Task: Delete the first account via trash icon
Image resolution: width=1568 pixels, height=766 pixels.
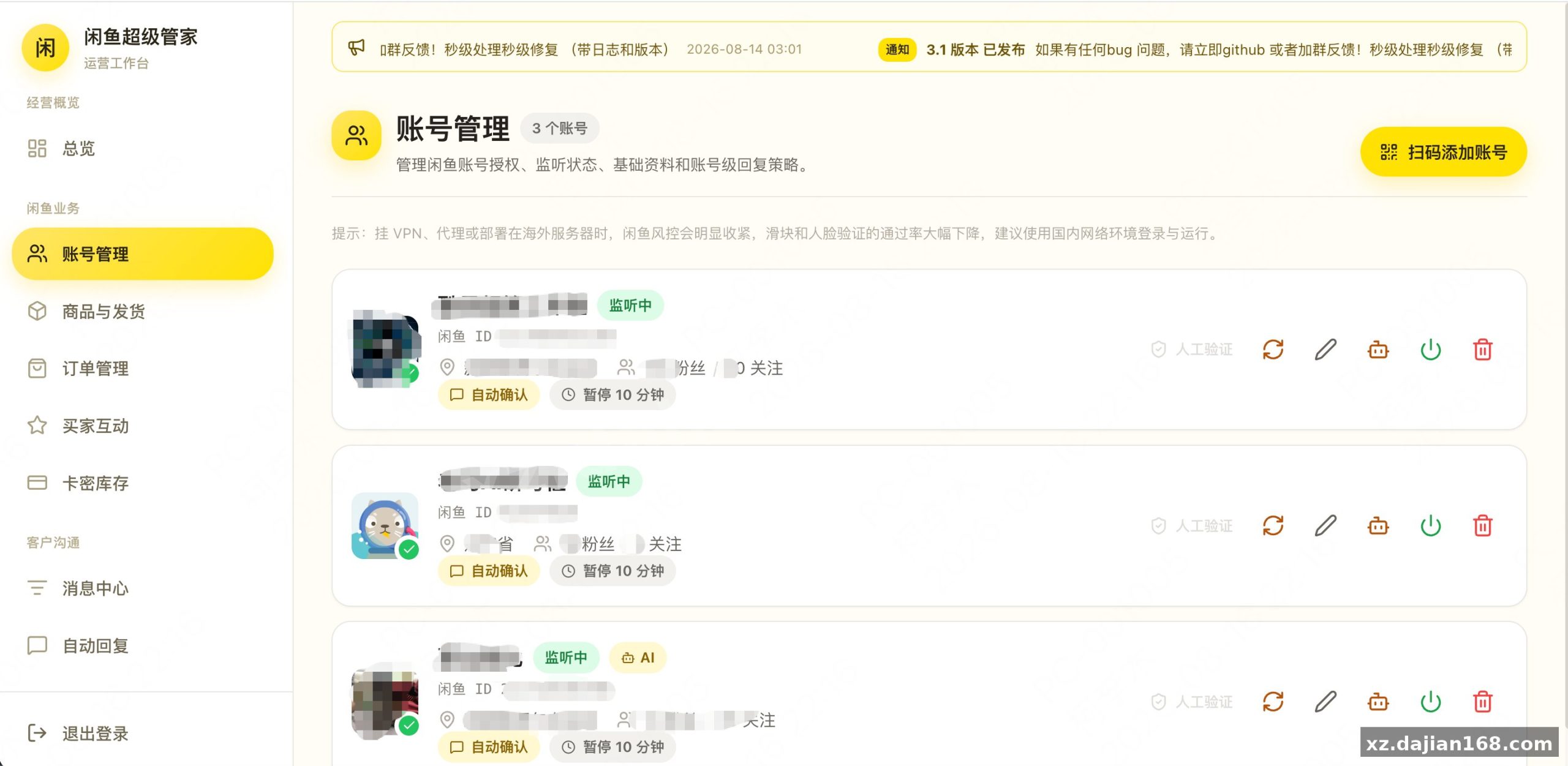Action: point(1483,350)
